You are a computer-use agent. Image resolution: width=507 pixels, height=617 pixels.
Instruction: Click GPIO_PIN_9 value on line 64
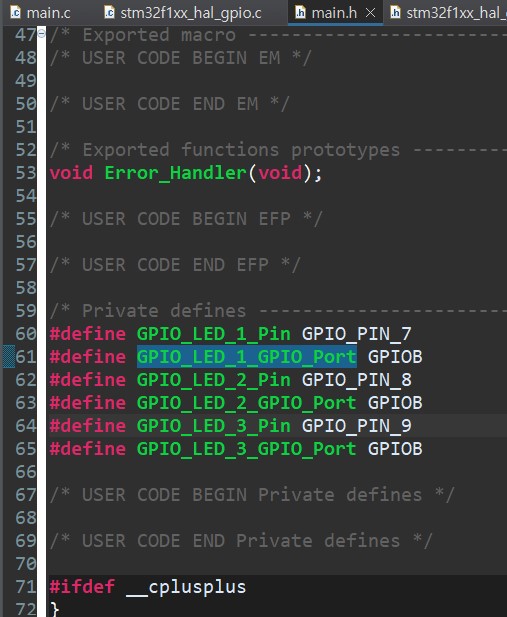click(x=357, y=426)
